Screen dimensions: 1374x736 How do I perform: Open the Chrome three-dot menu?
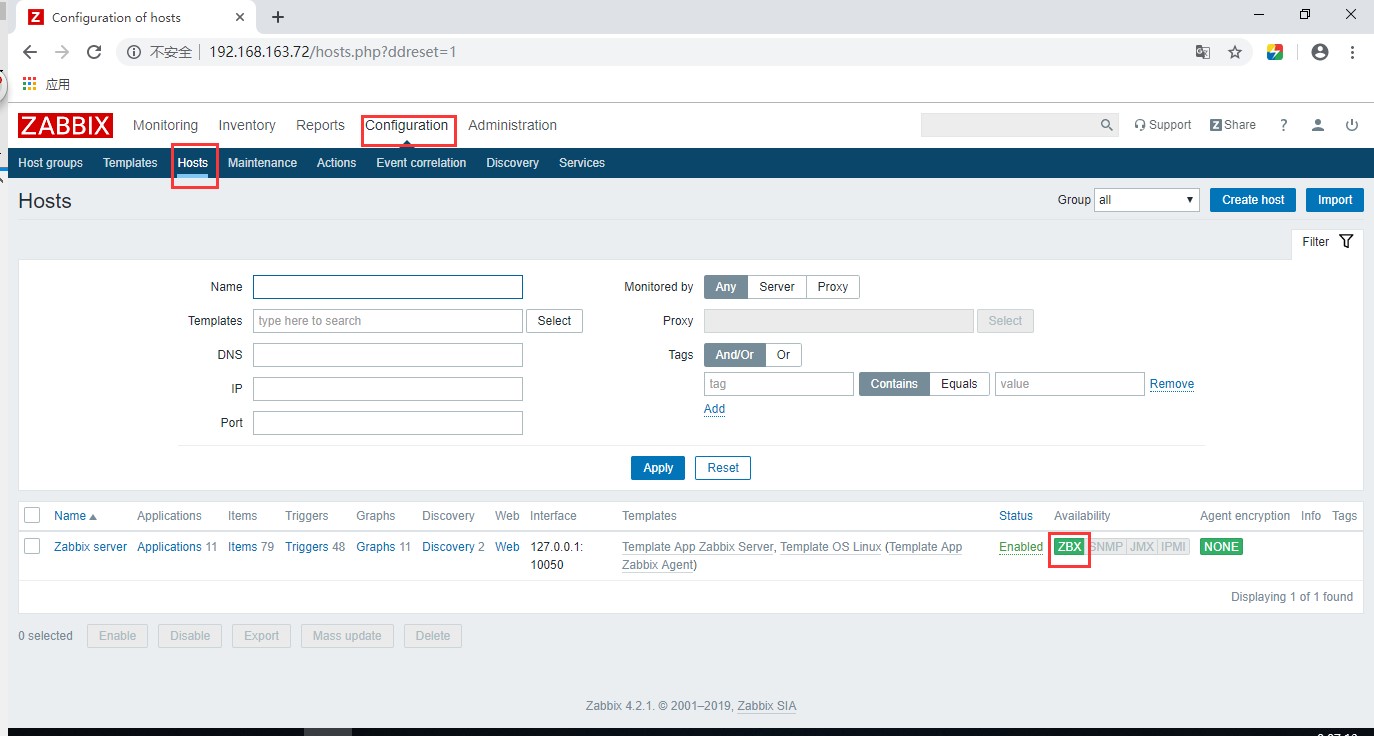(x=1352, y=52)
